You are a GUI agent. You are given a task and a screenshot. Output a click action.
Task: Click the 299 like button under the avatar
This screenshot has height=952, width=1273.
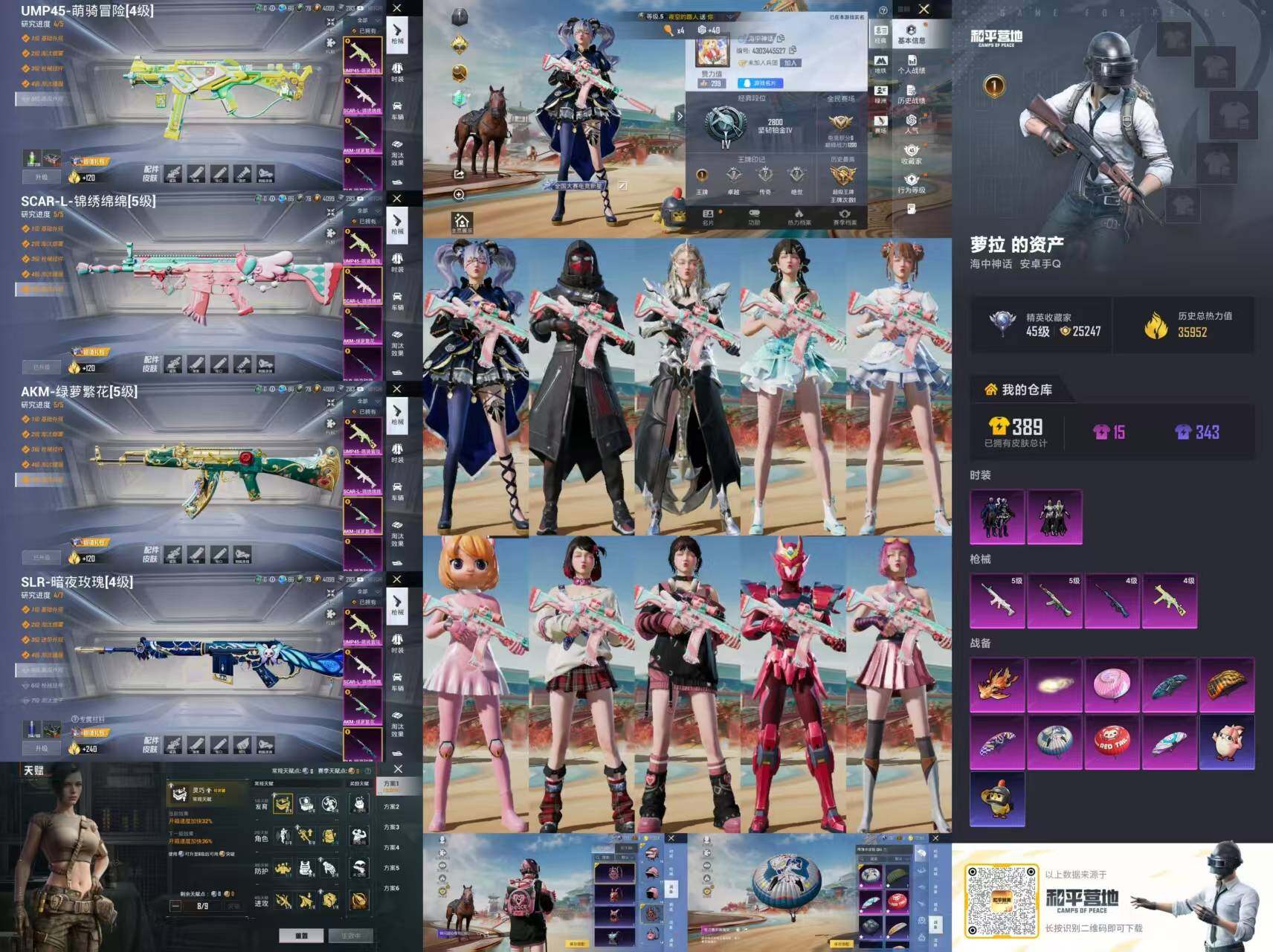pyautogui.click(x=710, y=84)
